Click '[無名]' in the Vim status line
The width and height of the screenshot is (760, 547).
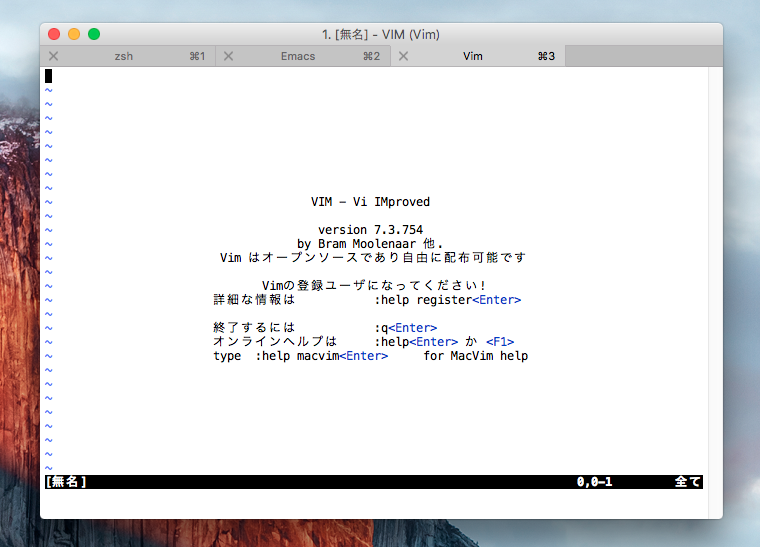[66, 482]
